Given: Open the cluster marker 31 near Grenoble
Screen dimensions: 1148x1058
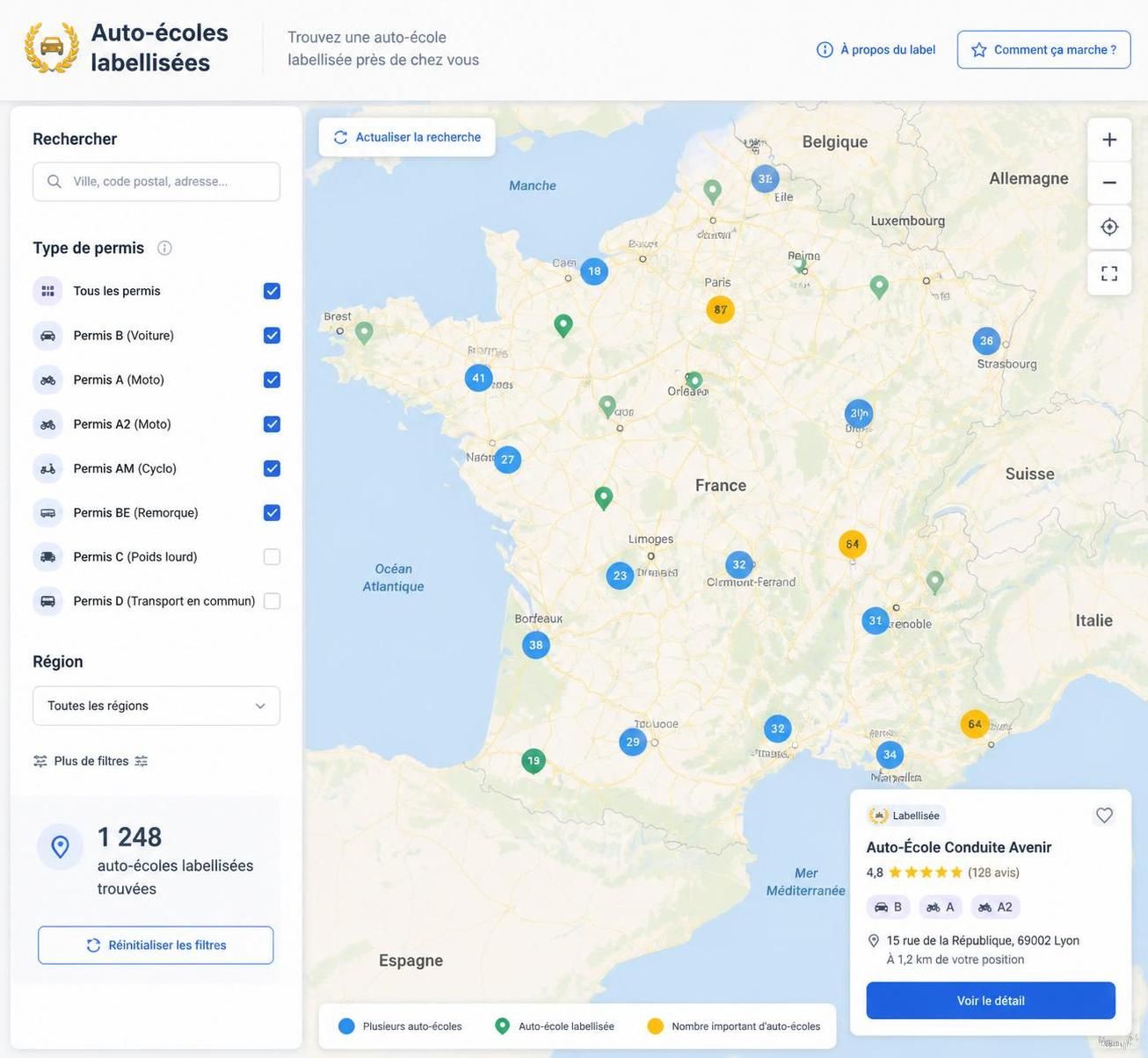Looking at the screenshot, I should [876, 620].
